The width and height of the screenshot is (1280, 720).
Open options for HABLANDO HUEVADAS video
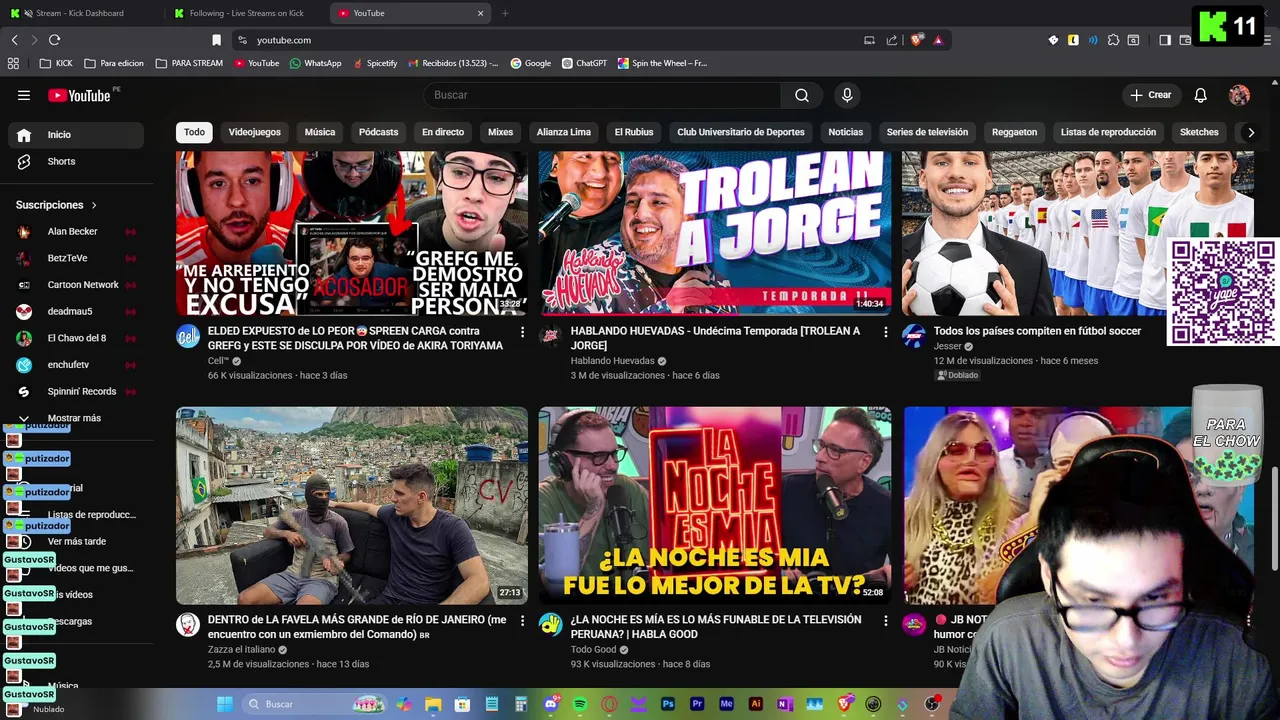[885, 332]
